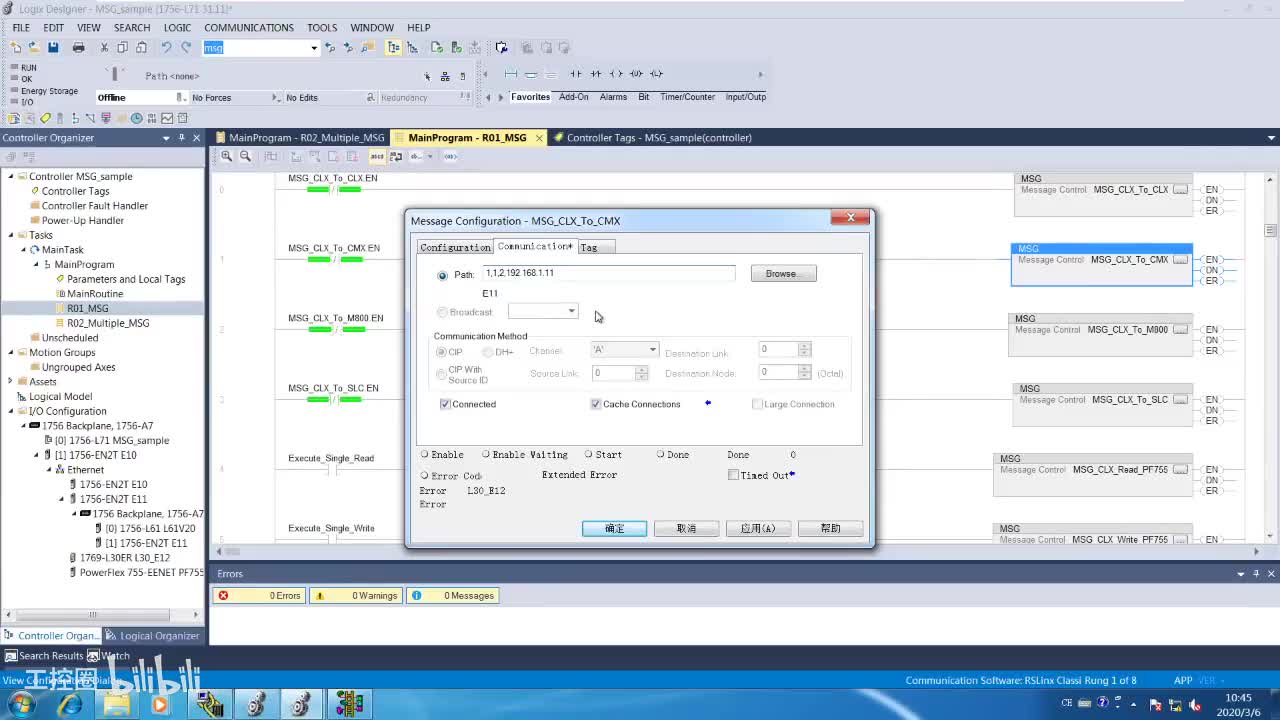Expand the Assets tree node
This screenshot has height=720, width=1280.
(11, 381)
